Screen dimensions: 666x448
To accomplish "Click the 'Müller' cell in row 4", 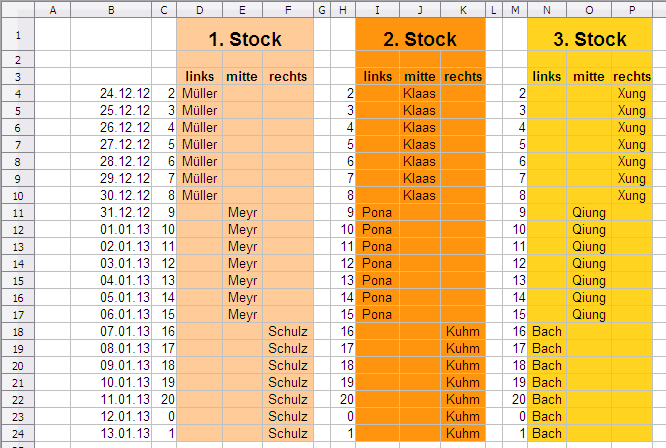I will click(200, 93).
